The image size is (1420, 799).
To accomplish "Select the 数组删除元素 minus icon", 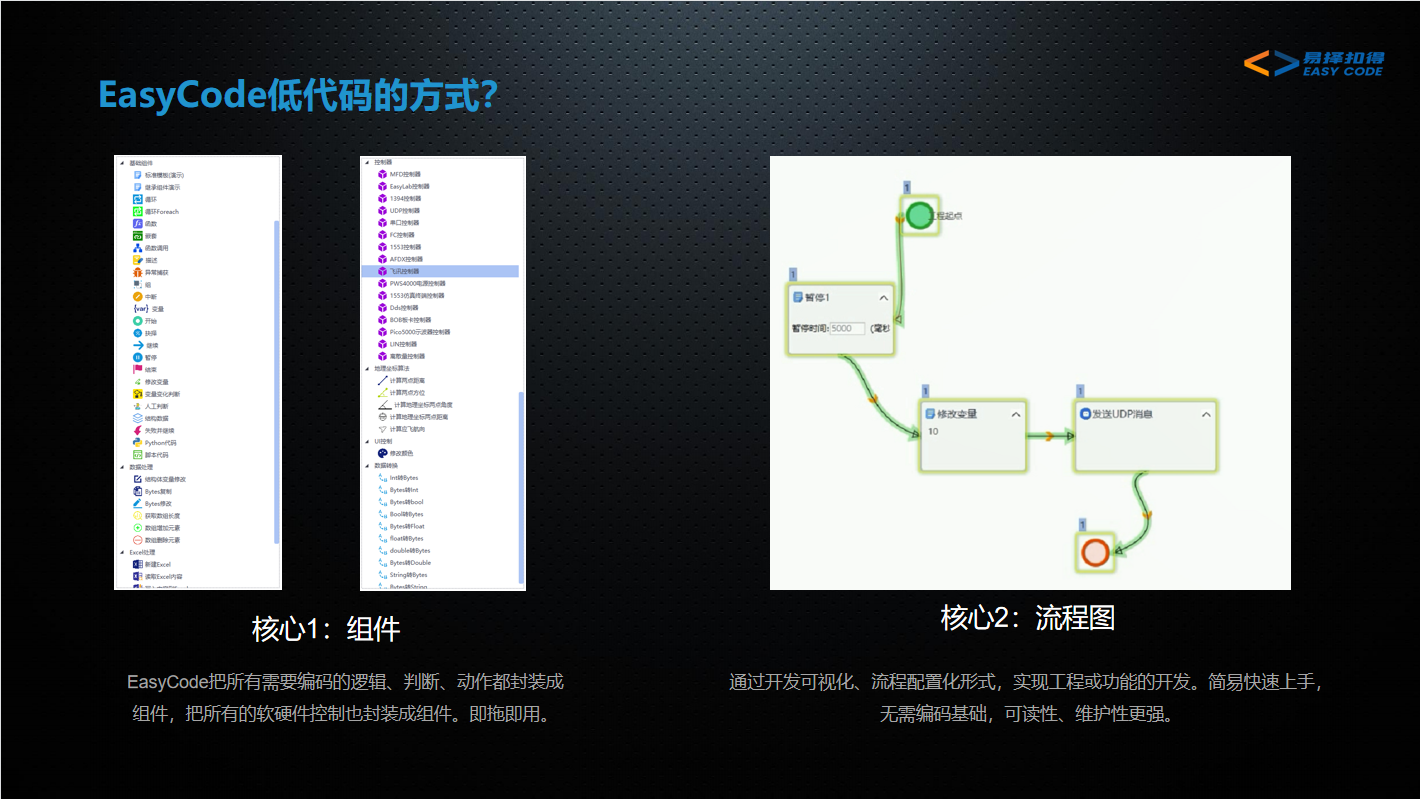I will pos(138,539).
